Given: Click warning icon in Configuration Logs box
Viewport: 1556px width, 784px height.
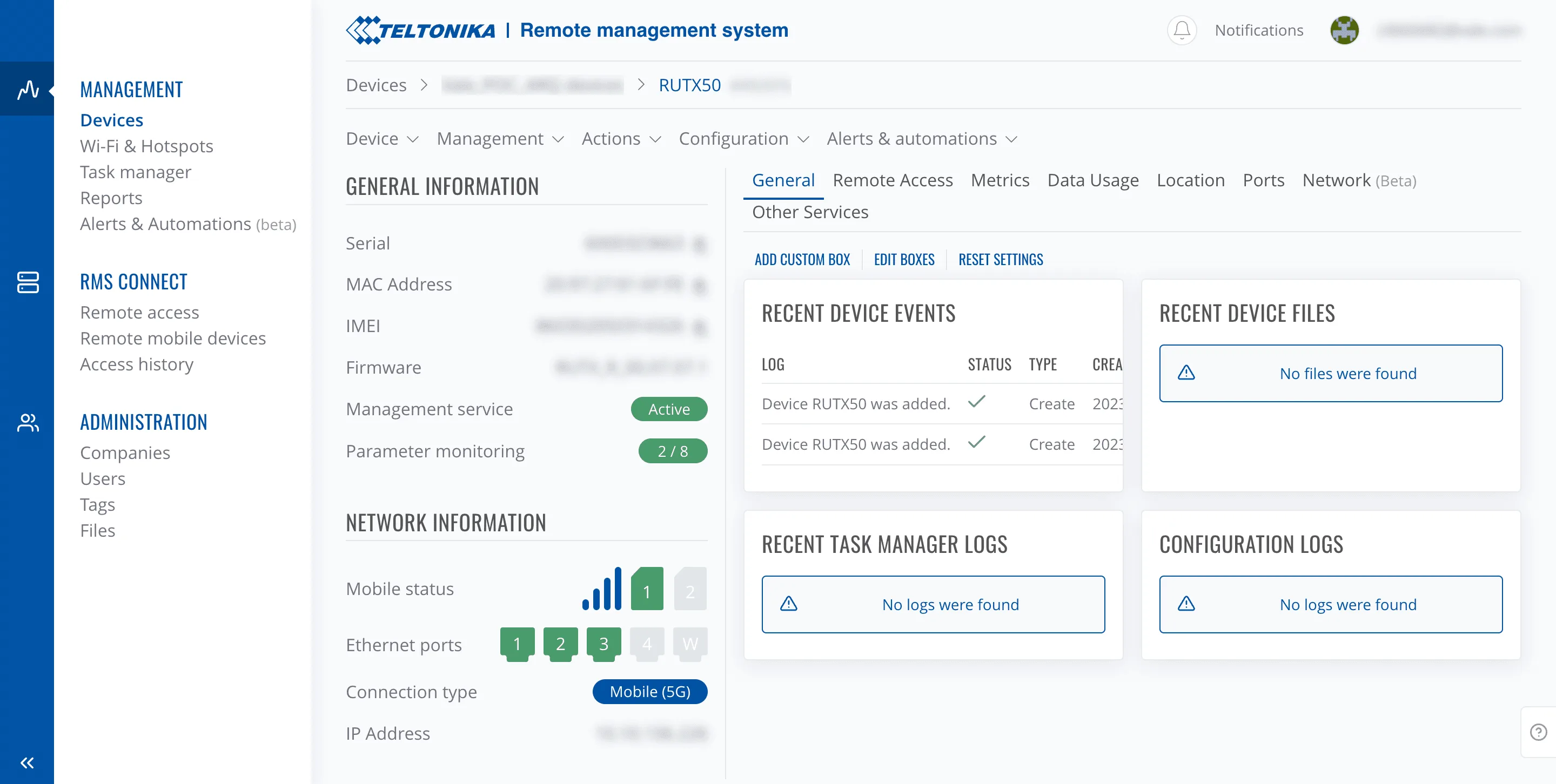Looking at the screenshot, I should (x=1186, y=604).
